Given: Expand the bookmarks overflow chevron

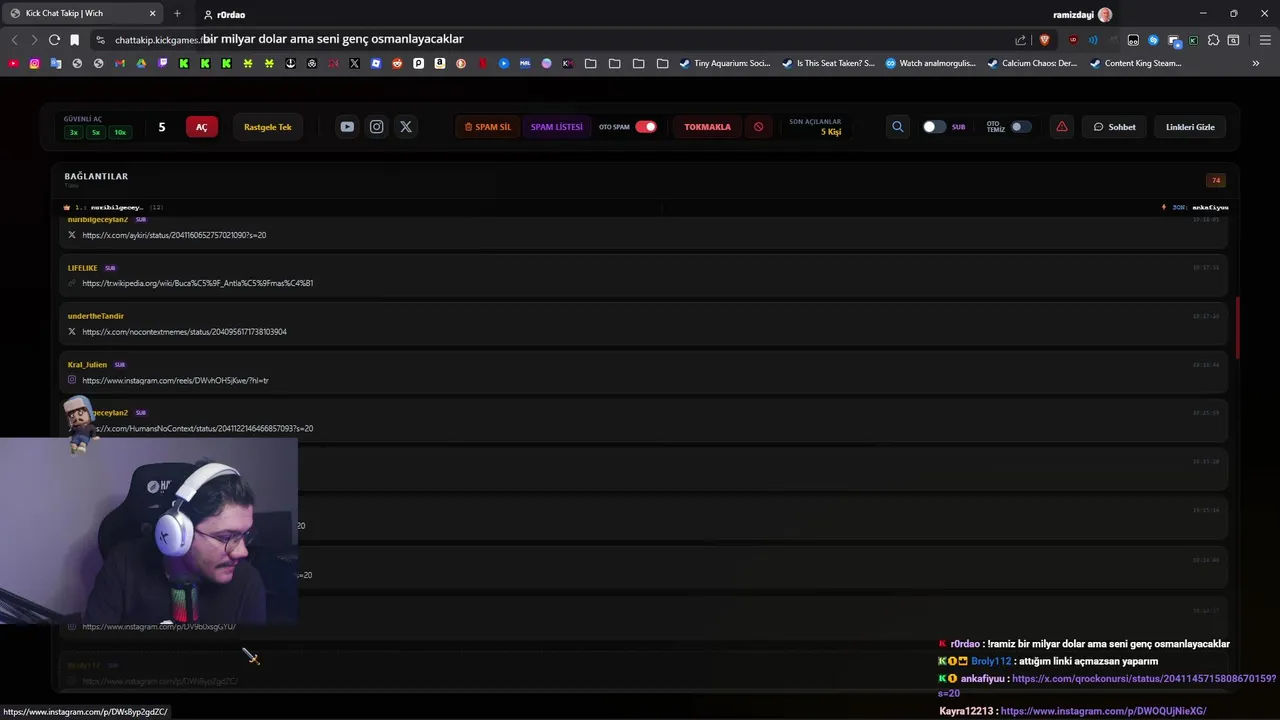Looking at the screenshot, I should (1256, 63).
